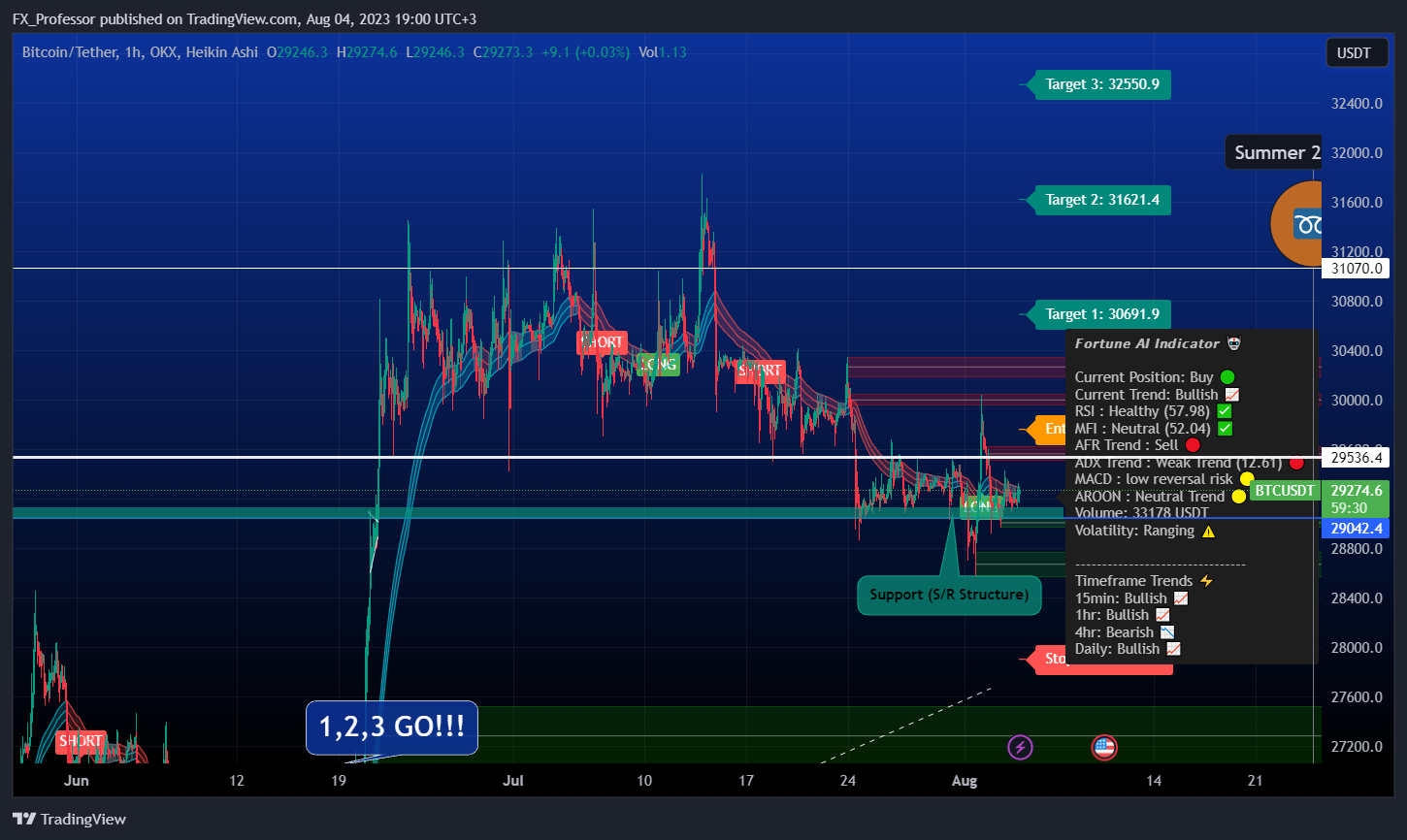Click the TradingView logo at bottom left

pos(69,819)
